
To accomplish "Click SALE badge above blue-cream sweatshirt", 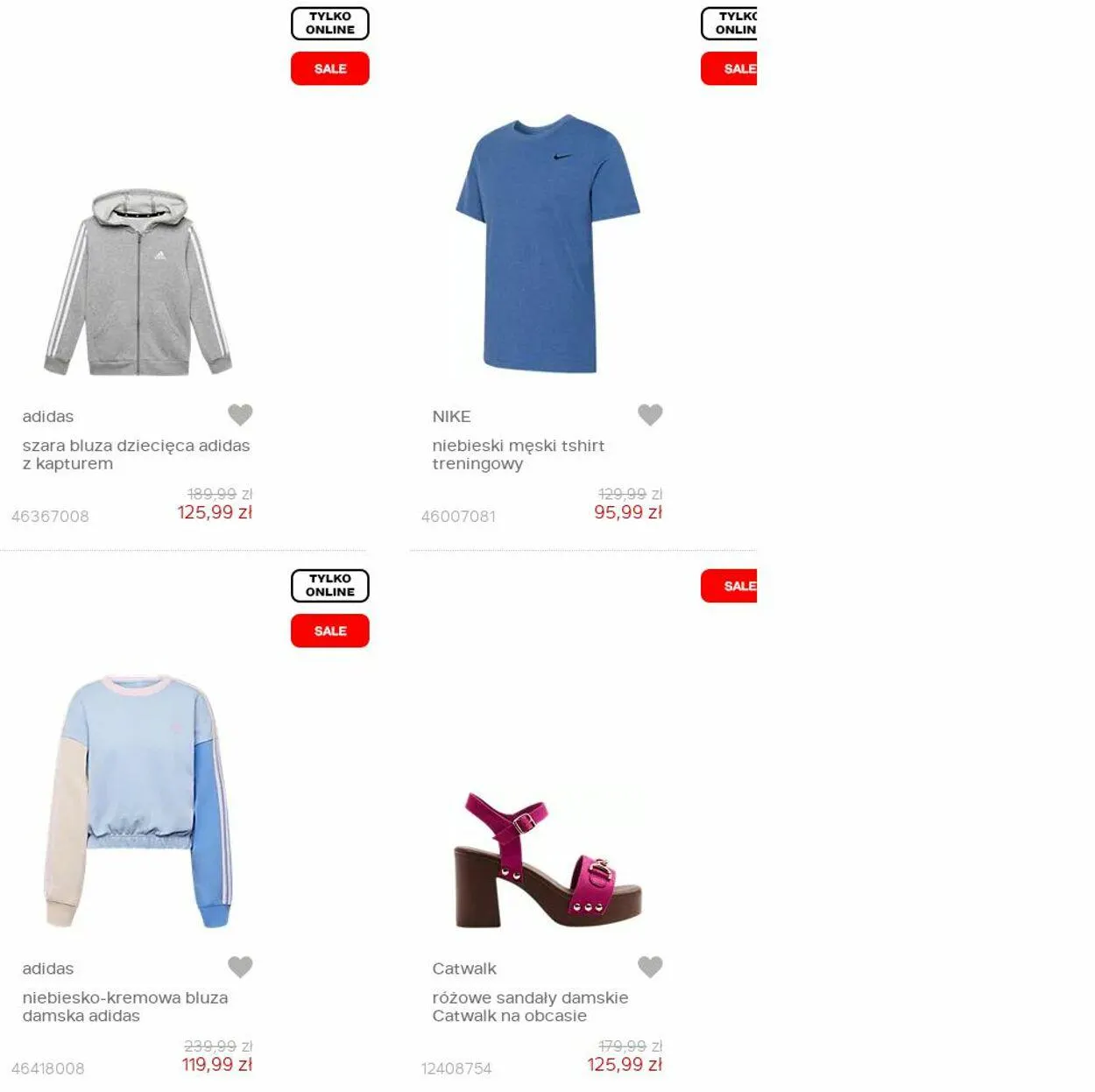I will click(330, 631).
